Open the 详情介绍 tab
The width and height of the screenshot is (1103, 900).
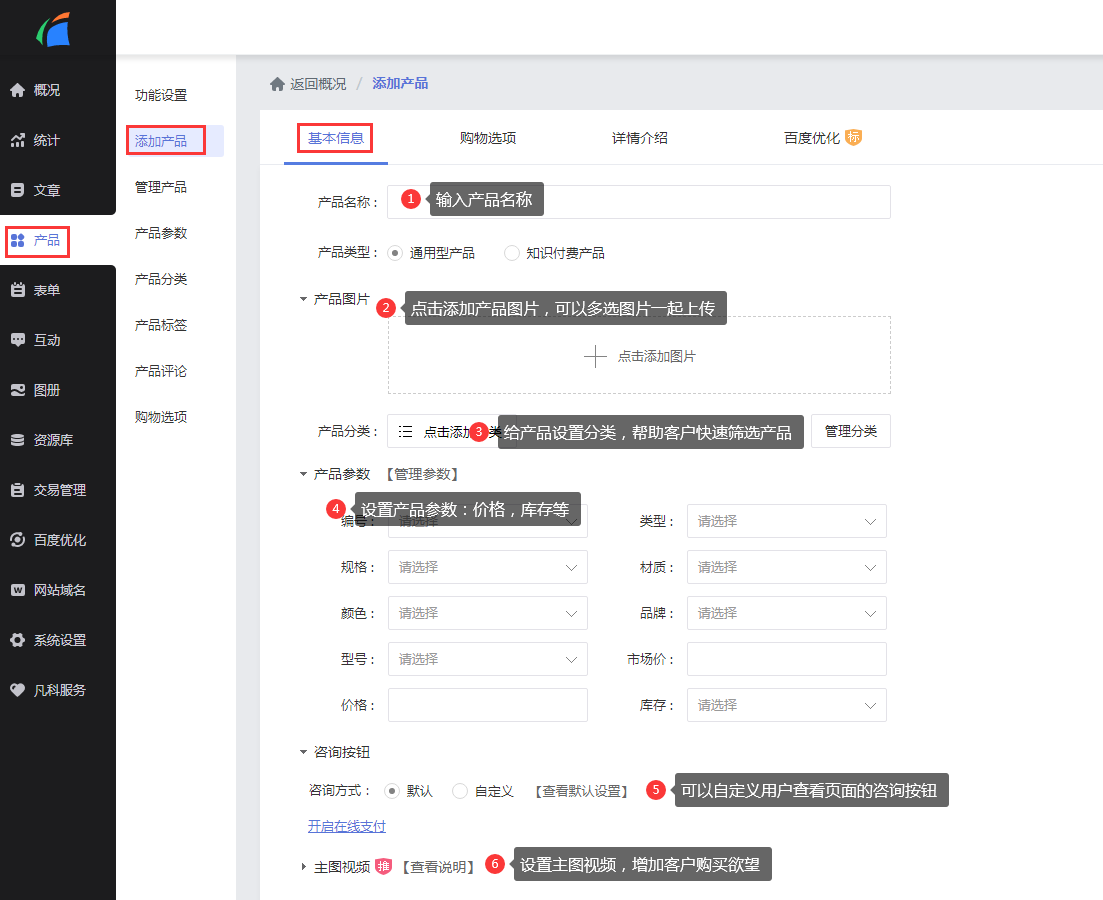click(640, 138)
